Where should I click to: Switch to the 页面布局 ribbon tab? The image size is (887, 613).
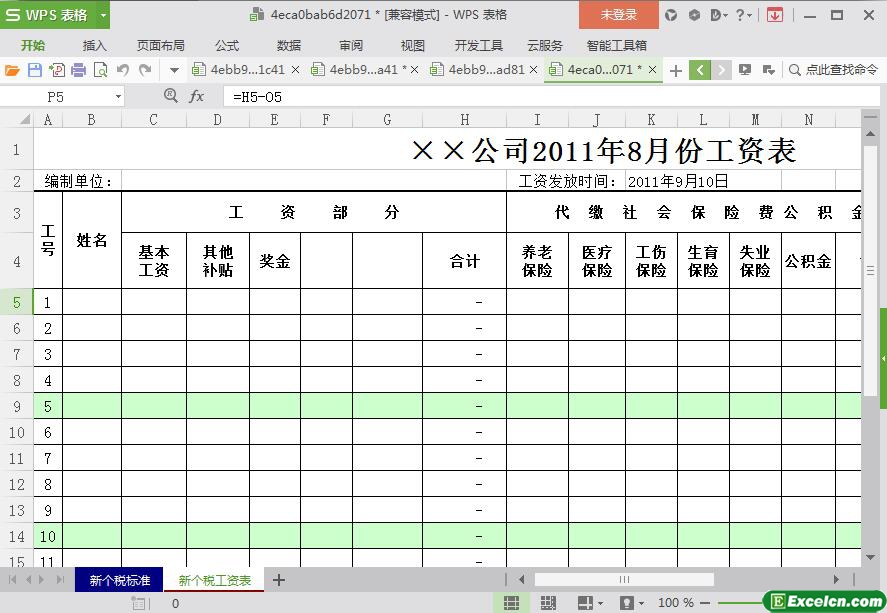[161, 46]
